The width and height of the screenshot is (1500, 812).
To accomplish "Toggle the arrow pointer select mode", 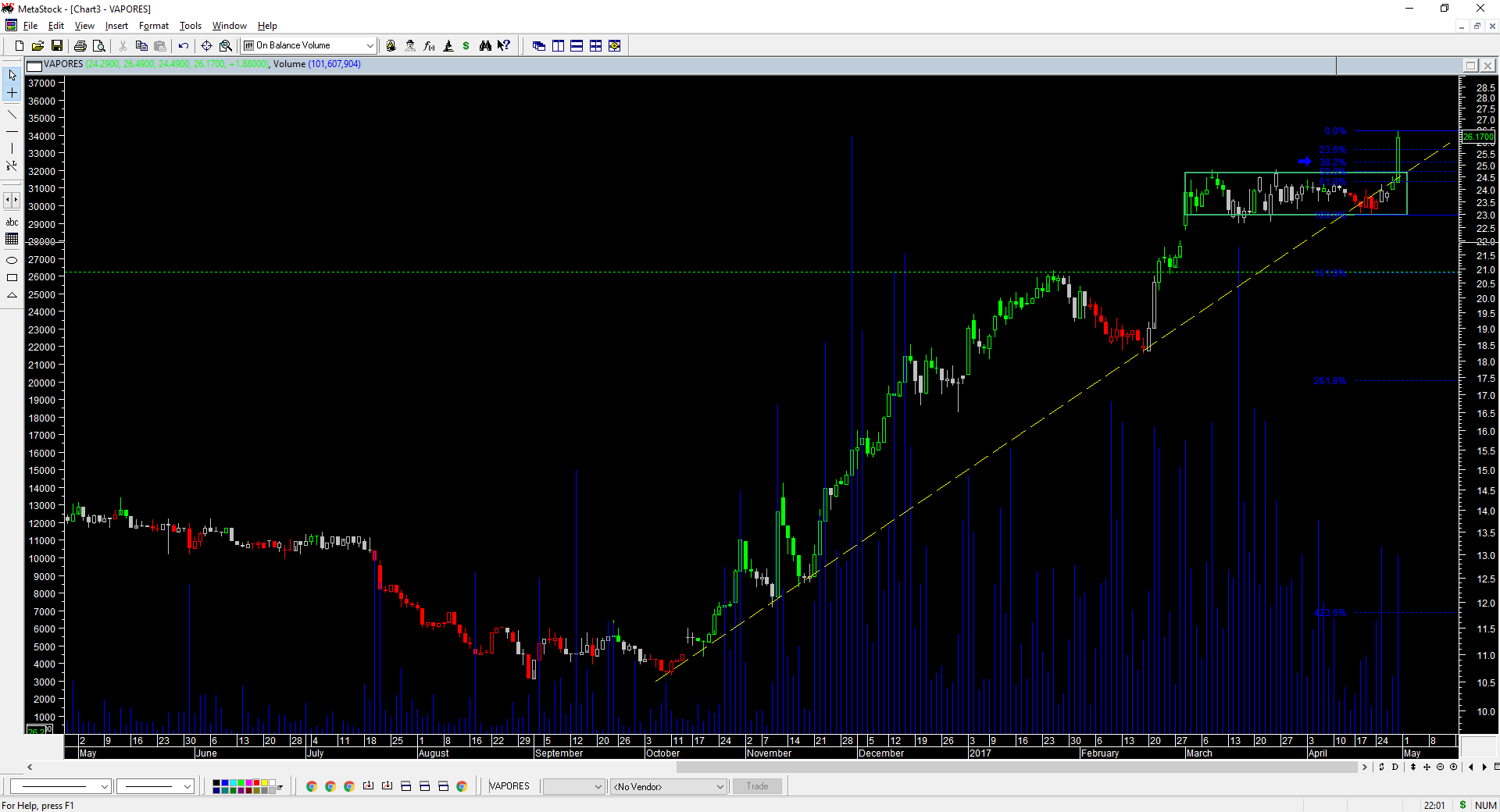I will point(12,76).
